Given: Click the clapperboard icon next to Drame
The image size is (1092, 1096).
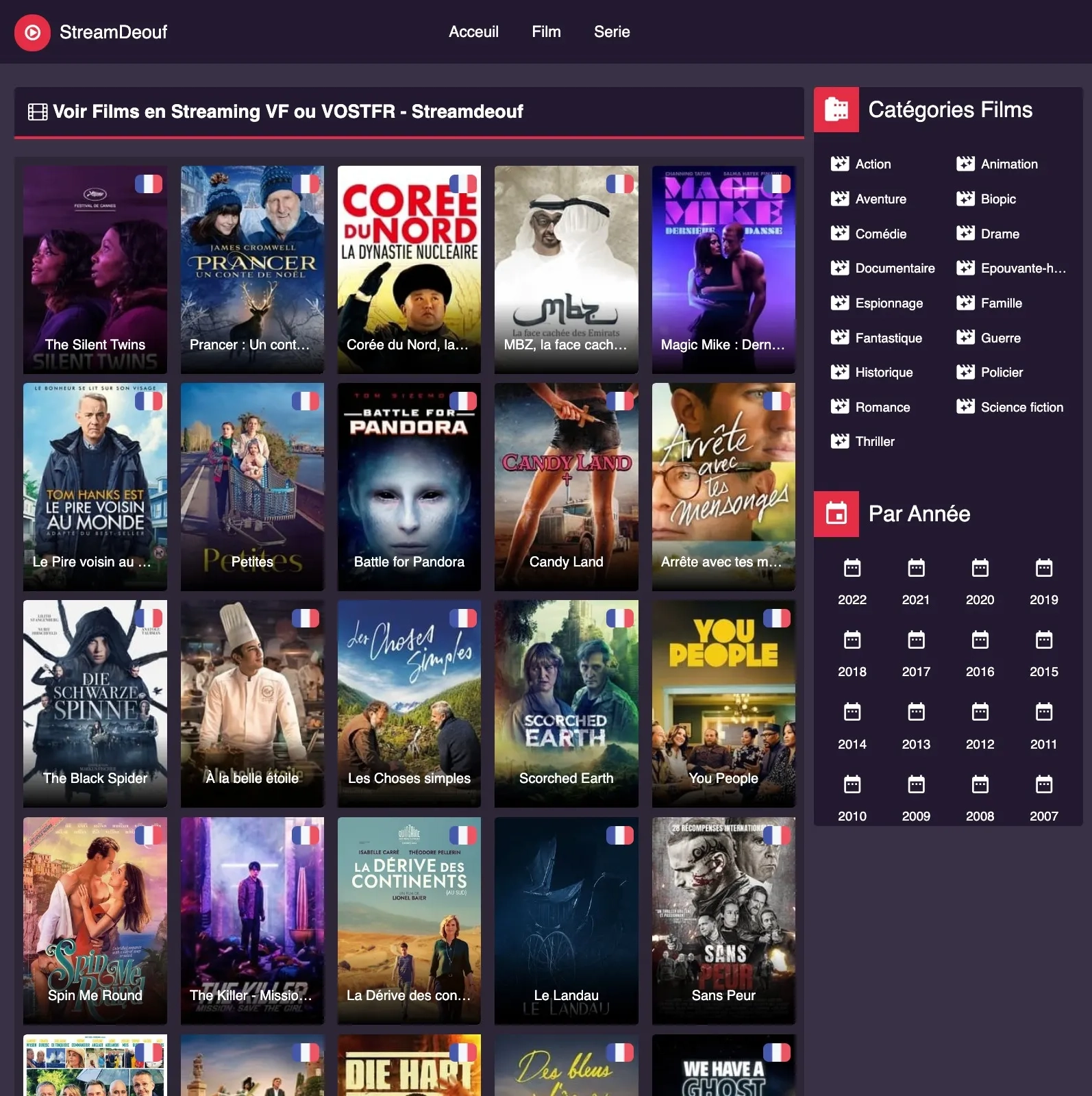Looking at the screenshot, I should pyautogui.click(x=965, y=234).
